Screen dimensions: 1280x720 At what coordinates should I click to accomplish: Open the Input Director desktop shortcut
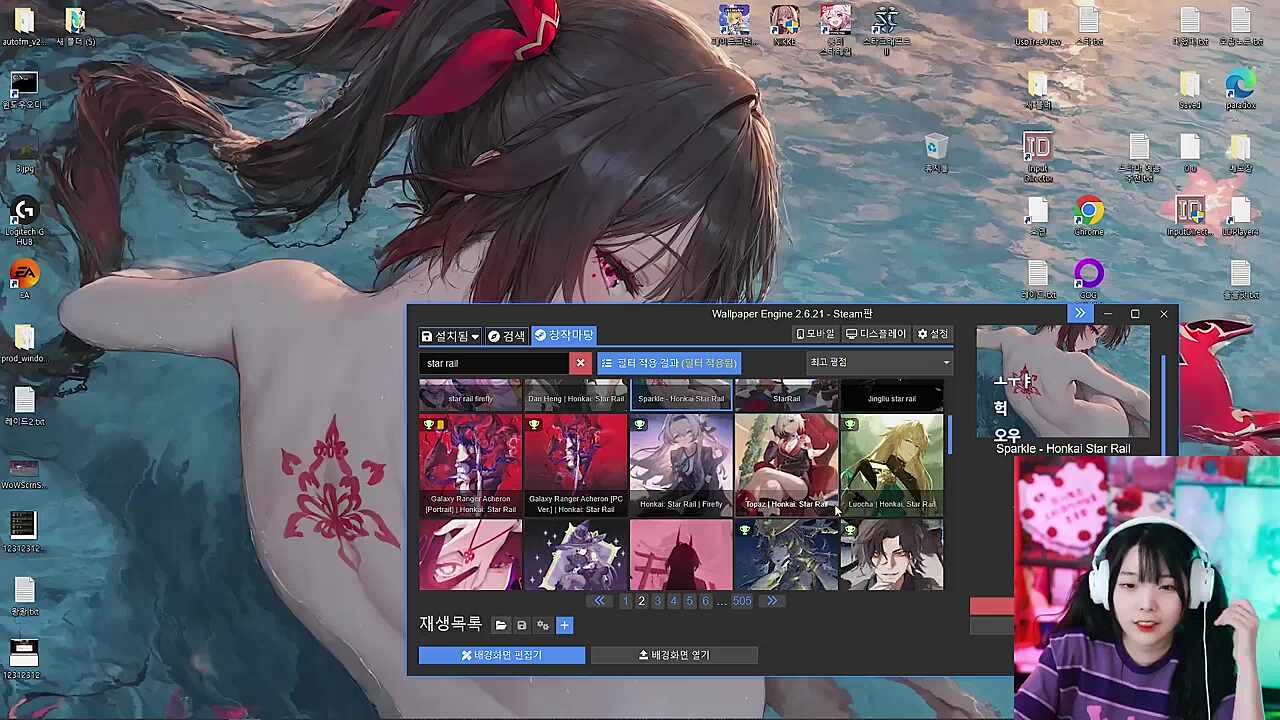[1038, 158]
